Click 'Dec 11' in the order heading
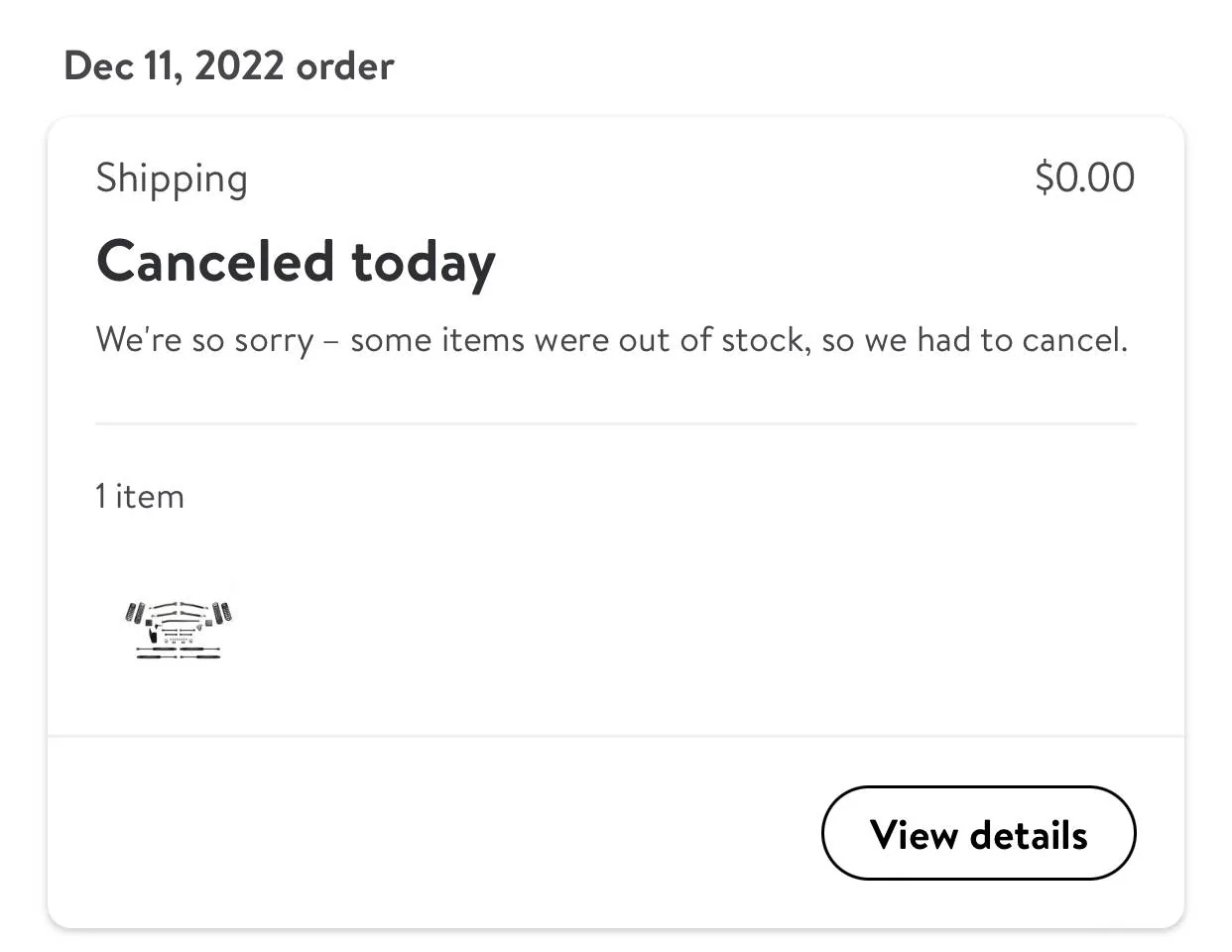This screenshot has width=1232, height=952. click(x=123, y=65)
